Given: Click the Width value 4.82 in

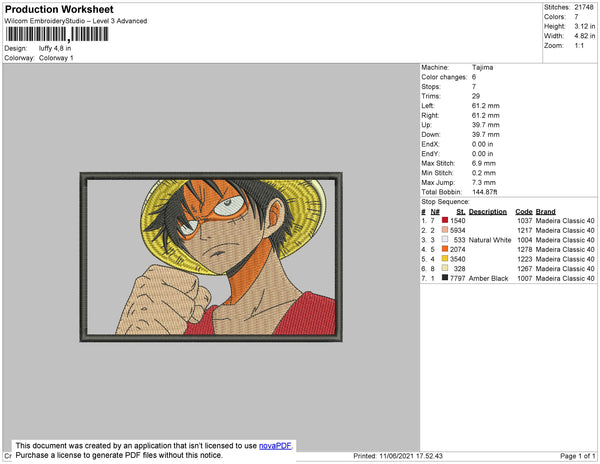Looking at the screenshot, I should (x=585, y=36).
